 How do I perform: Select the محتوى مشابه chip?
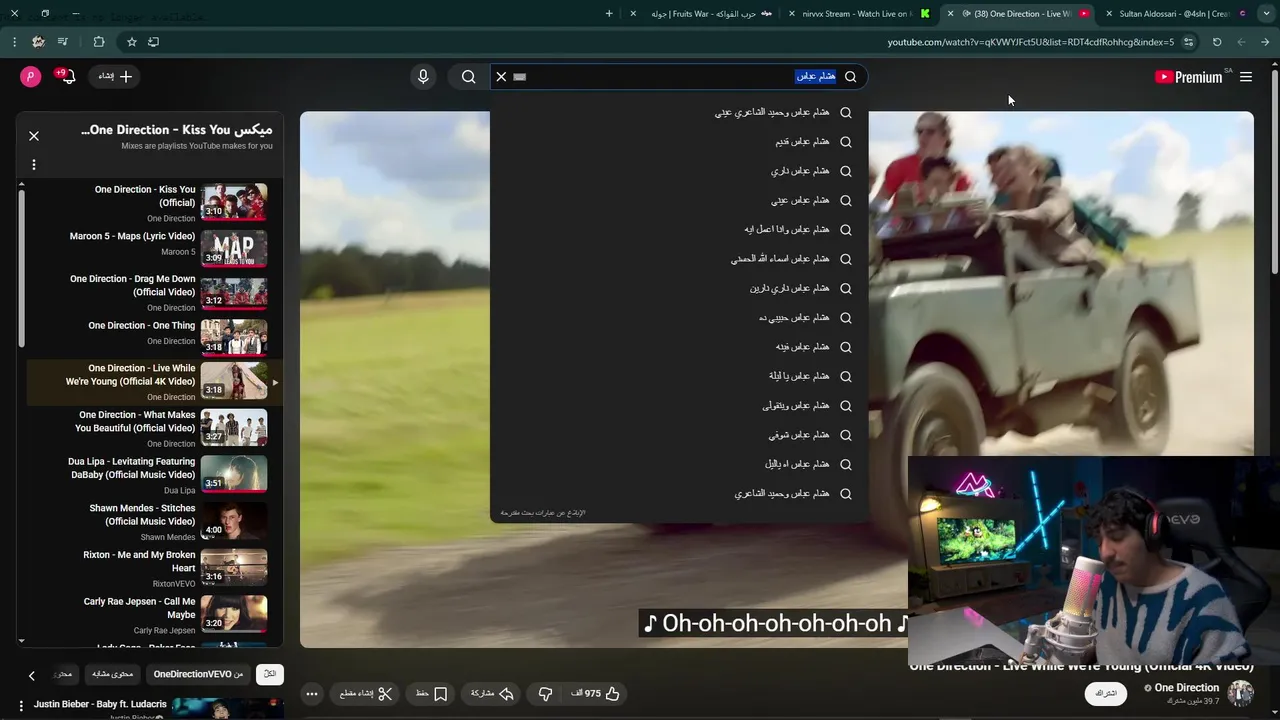112,675
